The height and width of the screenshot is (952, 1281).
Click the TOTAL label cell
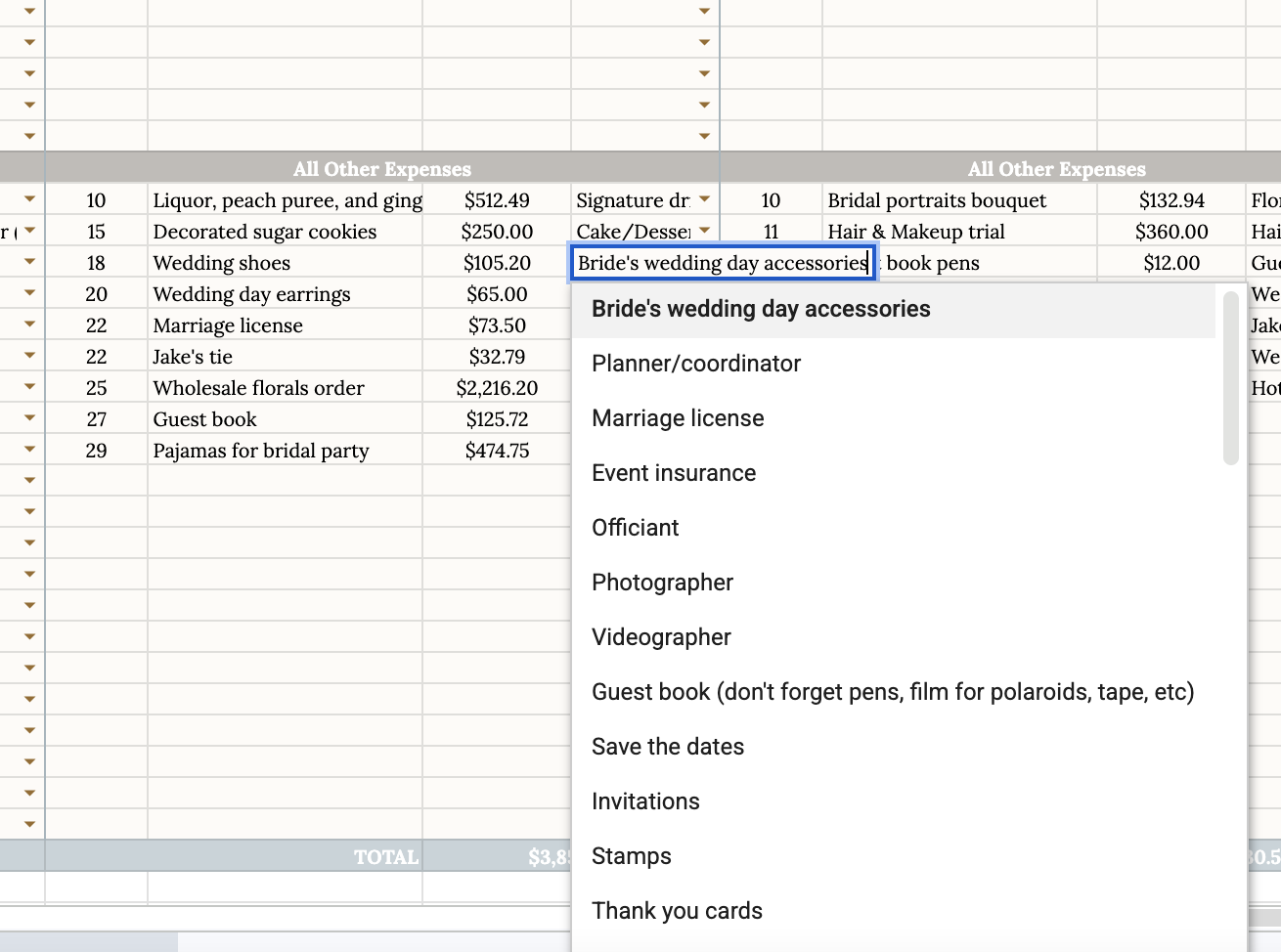[235, 856]
